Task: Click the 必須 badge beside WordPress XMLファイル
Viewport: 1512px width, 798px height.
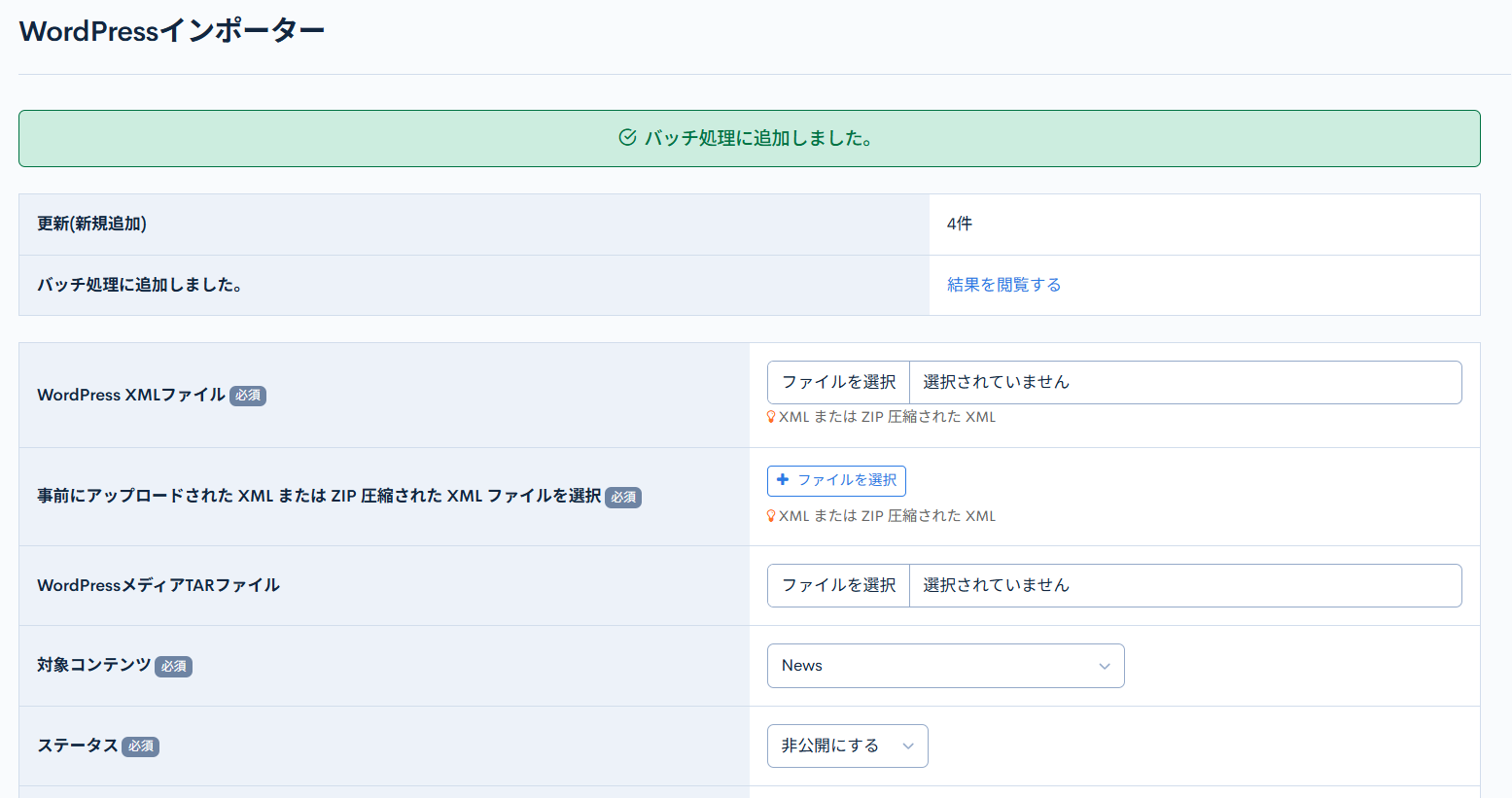Action: point(247,396)
